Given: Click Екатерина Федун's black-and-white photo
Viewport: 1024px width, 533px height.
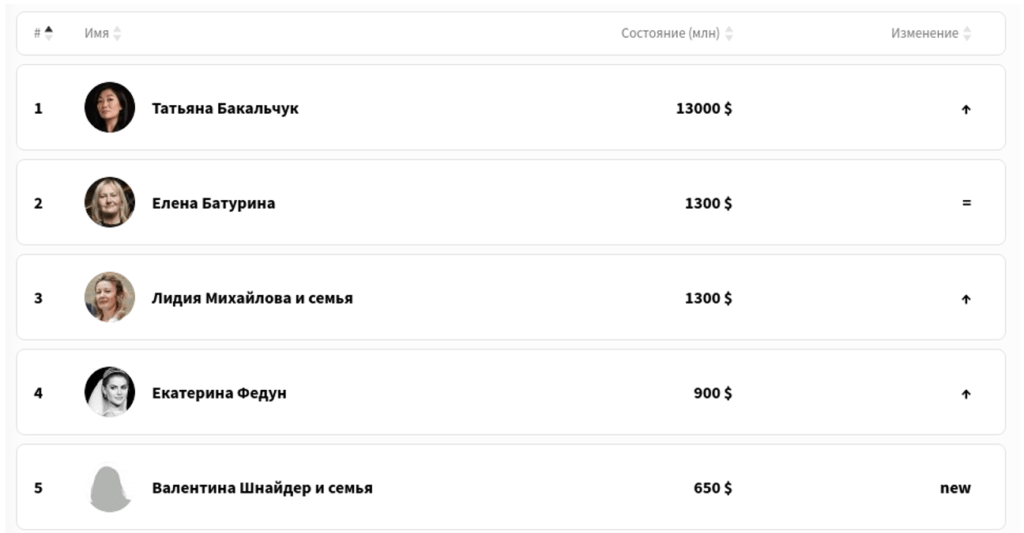Looking at the screenshot, I should click(x=110, y=393).
